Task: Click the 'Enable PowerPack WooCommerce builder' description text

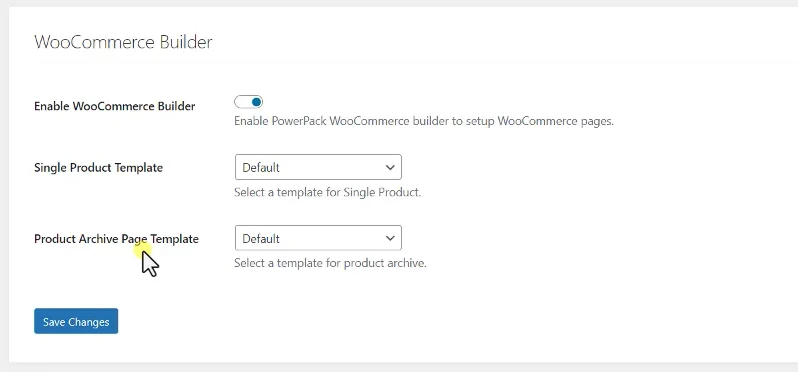Action: click(x=423, y=122)
